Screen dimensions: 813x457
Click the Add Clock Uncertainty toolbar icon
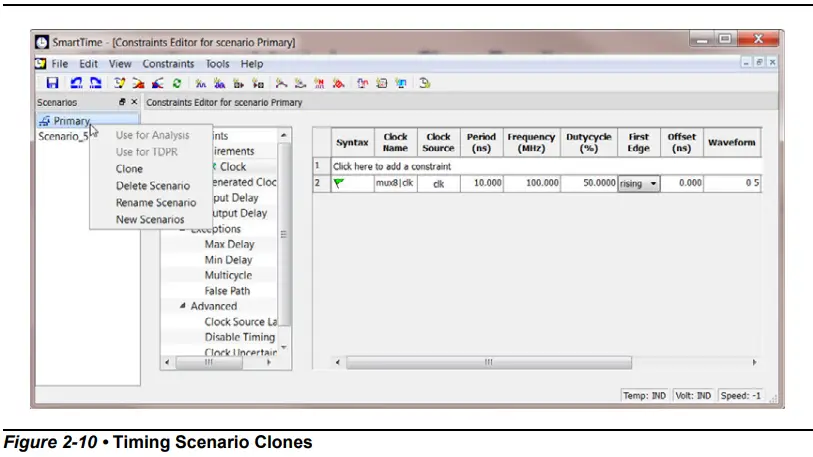pos(401,83)
